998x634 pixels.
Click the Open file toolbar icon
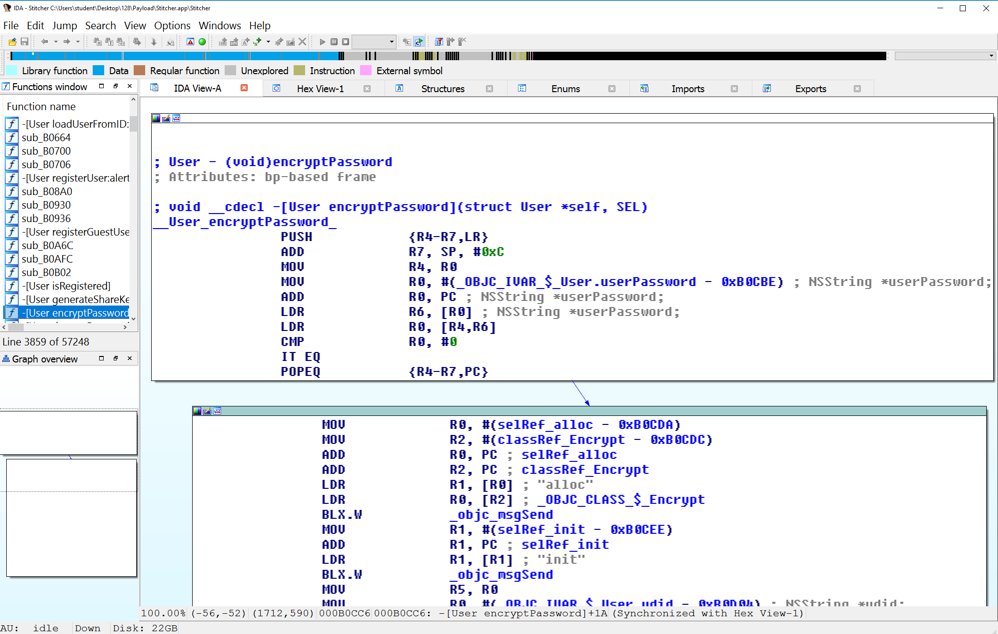(12, 42)
